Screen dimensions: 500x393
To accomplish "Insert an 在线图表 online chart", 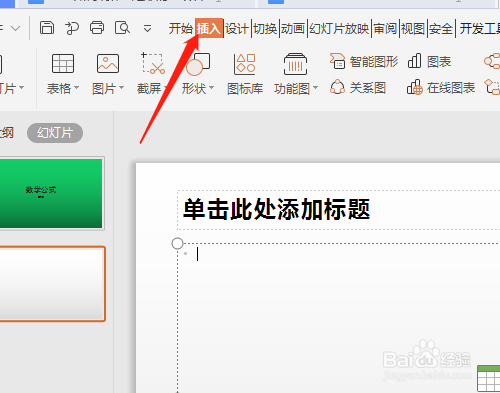I will pos(441,88).
